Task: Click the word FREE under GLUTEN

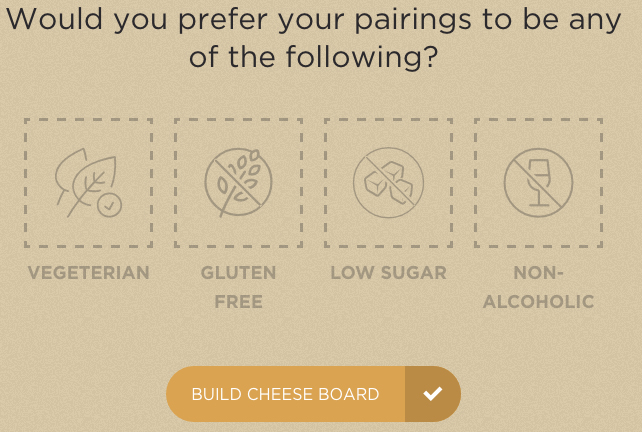Action: pyautogui.click(x=238, y=301)
